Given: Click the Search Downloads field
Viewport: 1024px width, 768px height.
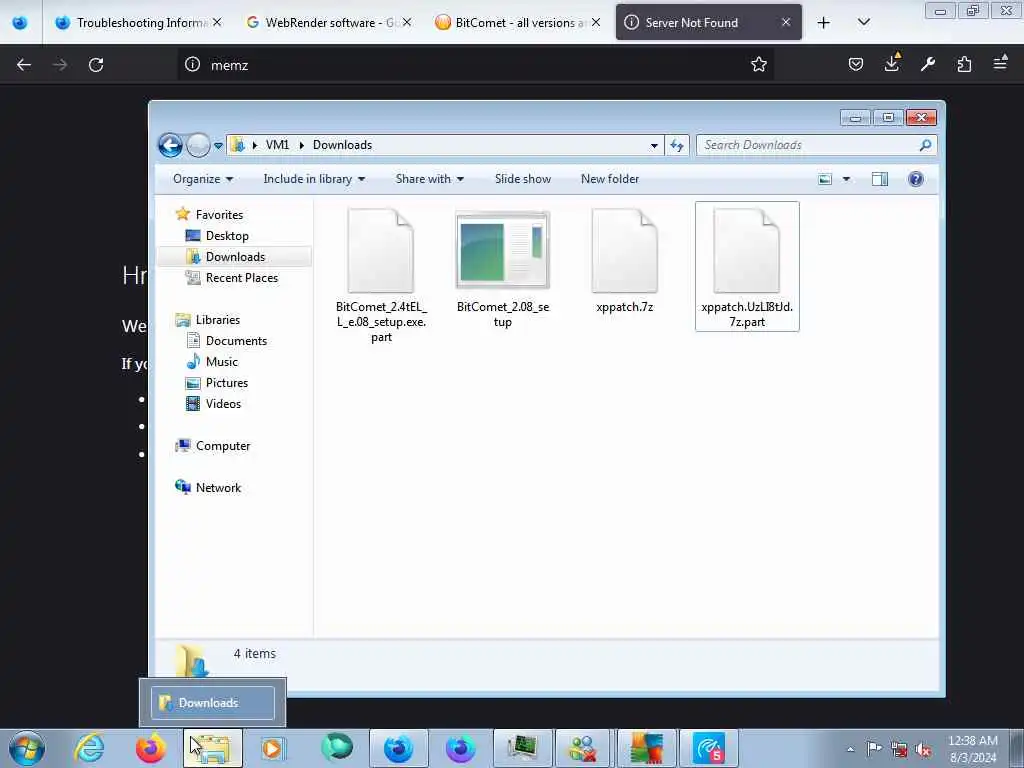Looking at the screenshot, I should click(816, 145).
